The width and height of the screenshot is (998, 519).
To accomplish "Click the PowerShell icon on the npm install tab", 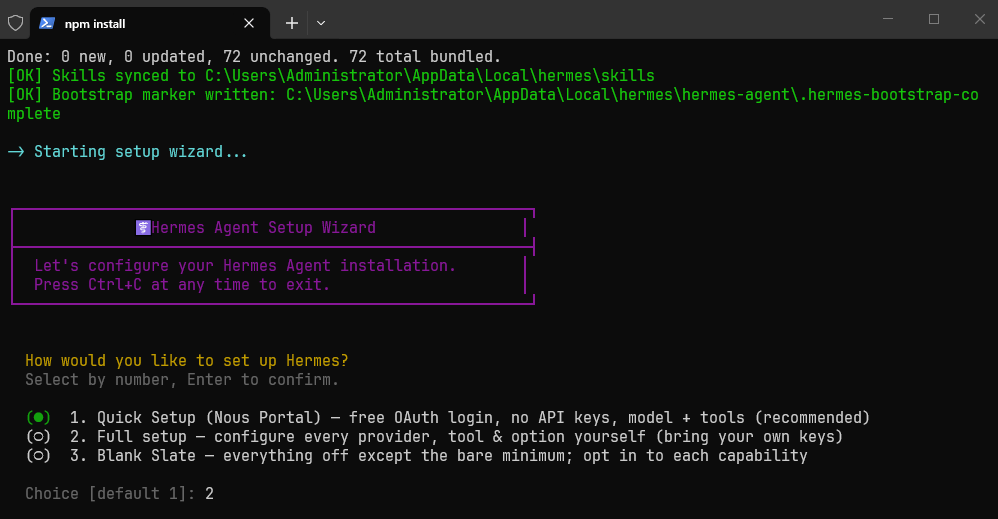I will coord(46,23).
